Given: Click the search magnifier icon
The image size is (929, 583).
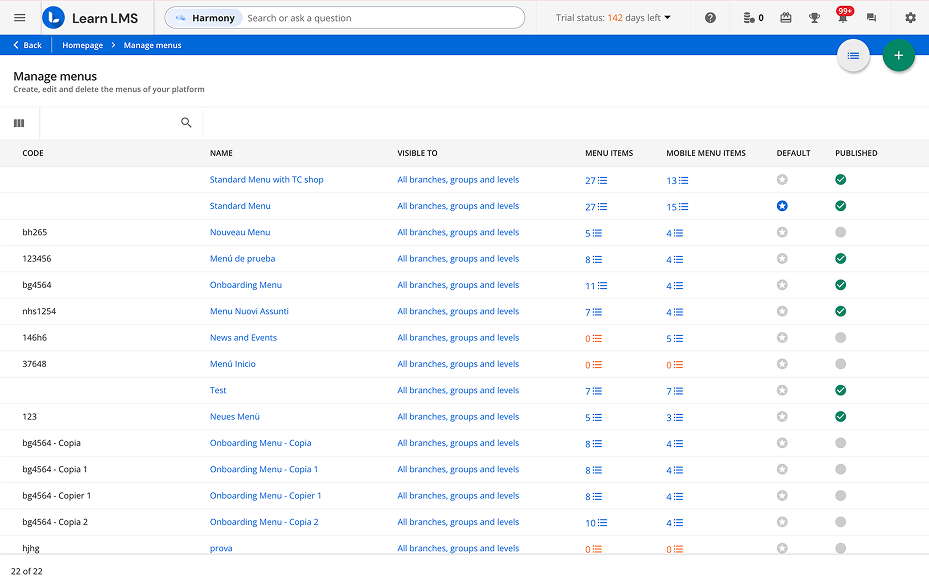Looking at the screenshot, I should tap(186, 123).
